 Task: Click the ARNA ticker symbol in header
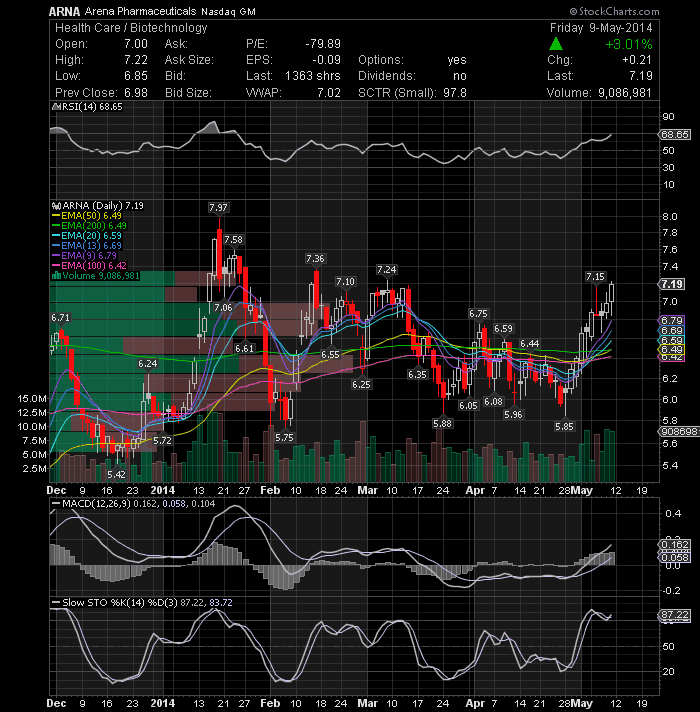[64, 11]
